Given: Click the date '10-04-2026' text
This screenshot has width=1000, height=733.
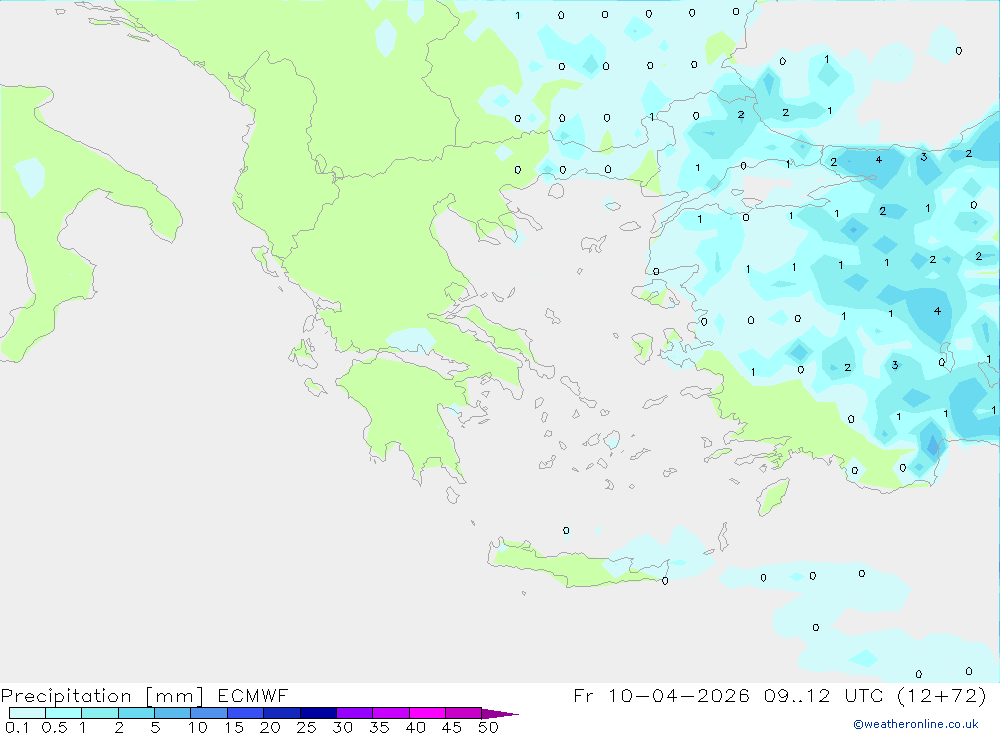Looking at the screenshot, I should tap(679, 695).
